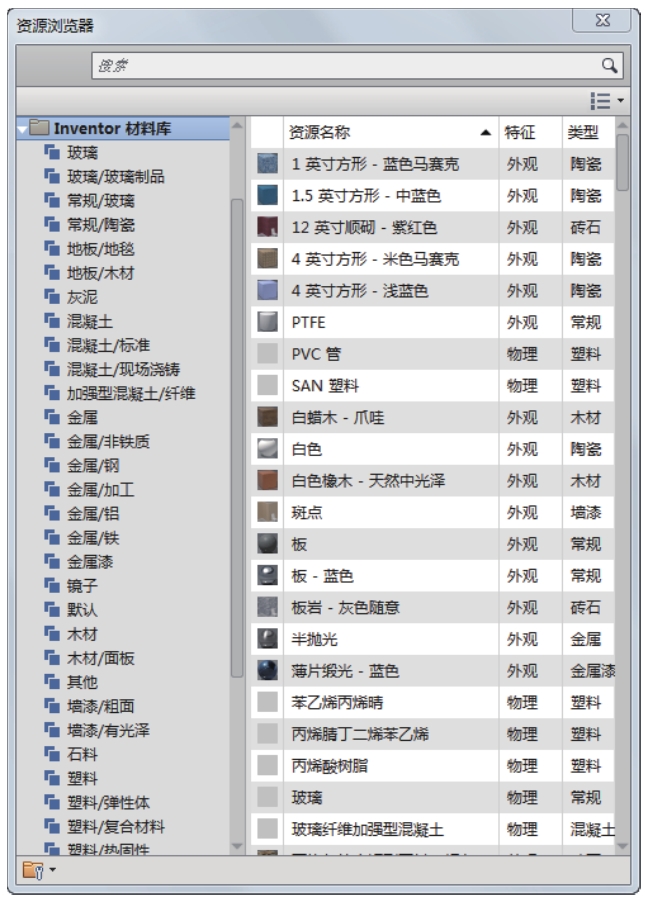Select the 墙漆/粗面 category
The image size is (645, 898).
coord(101,706)
